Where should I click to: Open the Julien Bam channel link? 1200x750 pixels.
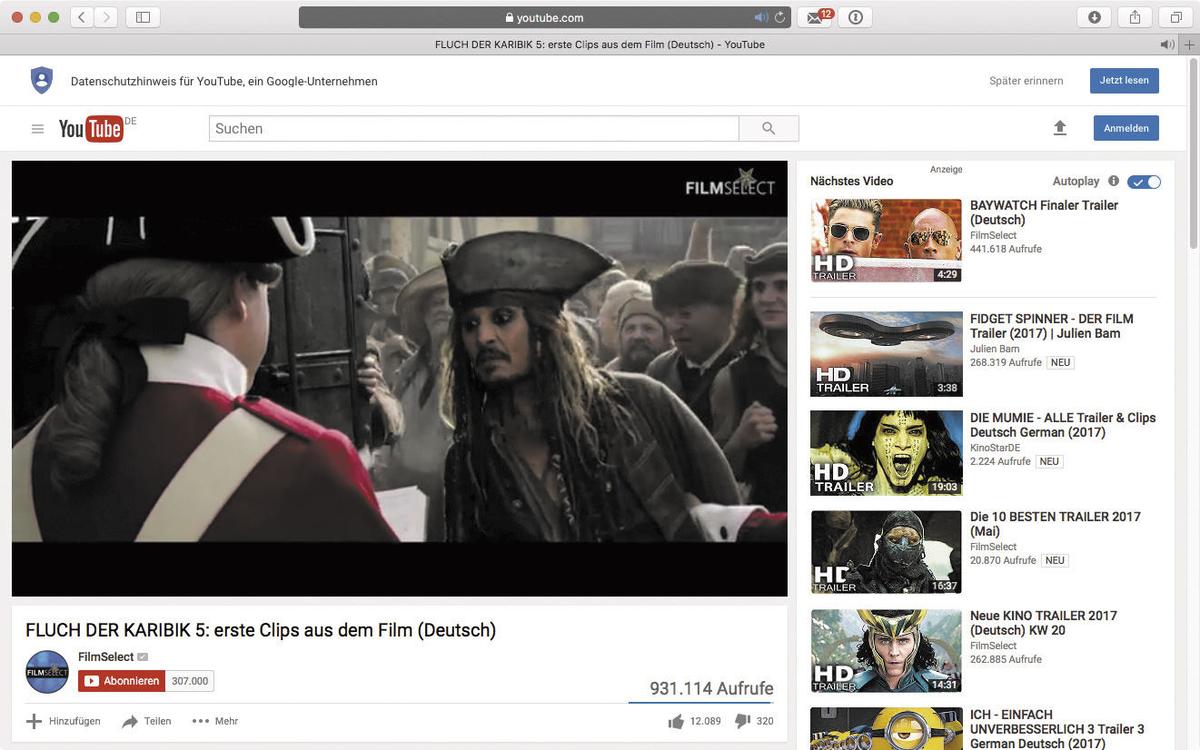995,349
